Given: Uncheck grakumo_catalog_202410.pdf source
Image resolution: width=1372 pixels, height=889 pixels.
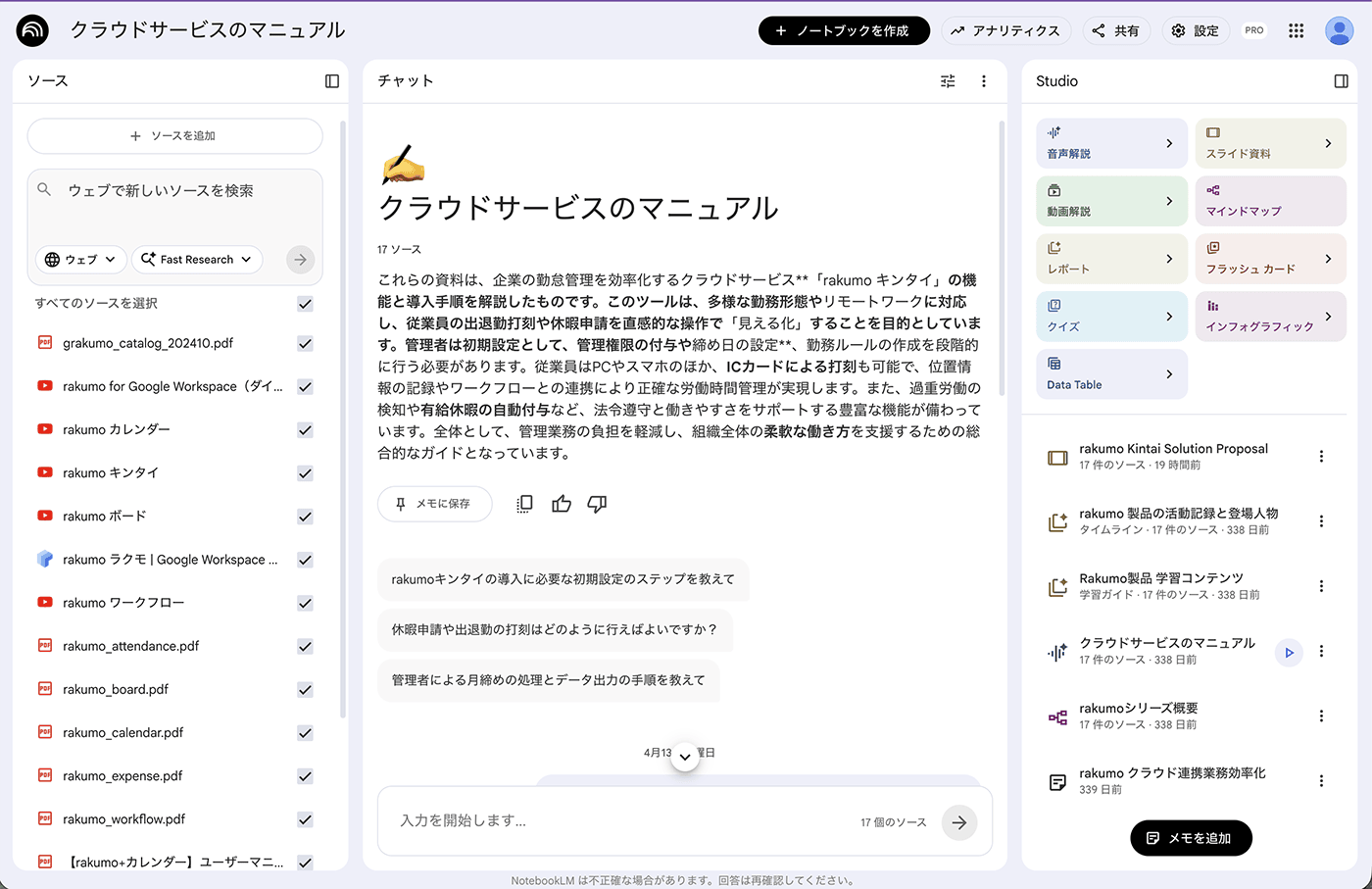Looking at the screenshot, I should click(x=305, y=344).
